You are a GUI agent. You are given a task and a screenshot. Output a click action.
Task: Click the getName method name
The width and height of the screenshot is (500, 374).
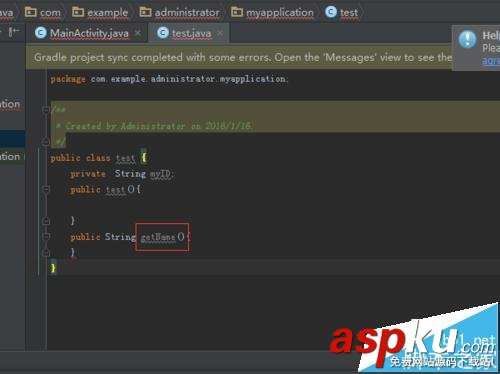[x=158, y=237]
